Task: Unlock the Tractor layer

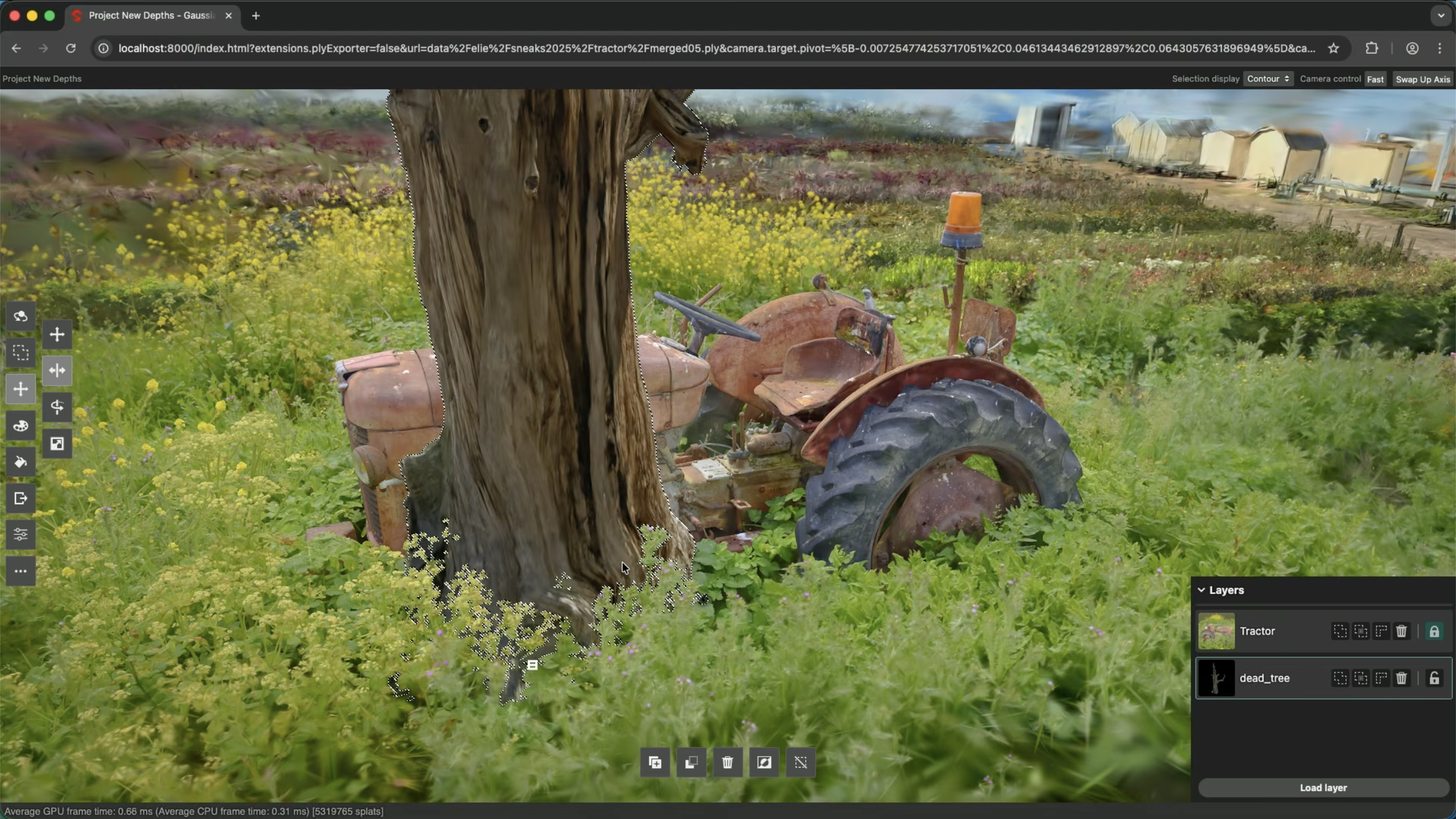Action: tap(1434, 631)
